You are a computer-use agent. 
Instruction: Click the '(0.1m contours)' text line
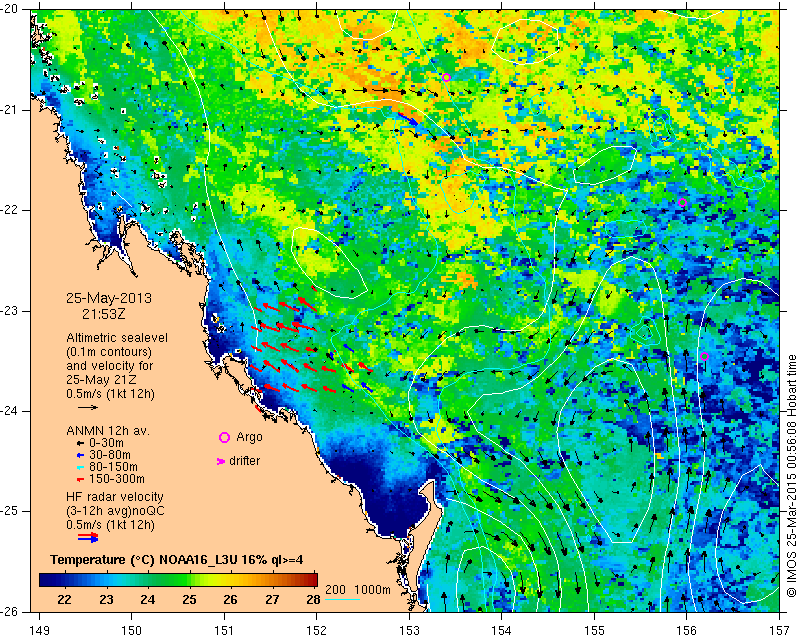[109, 352]
